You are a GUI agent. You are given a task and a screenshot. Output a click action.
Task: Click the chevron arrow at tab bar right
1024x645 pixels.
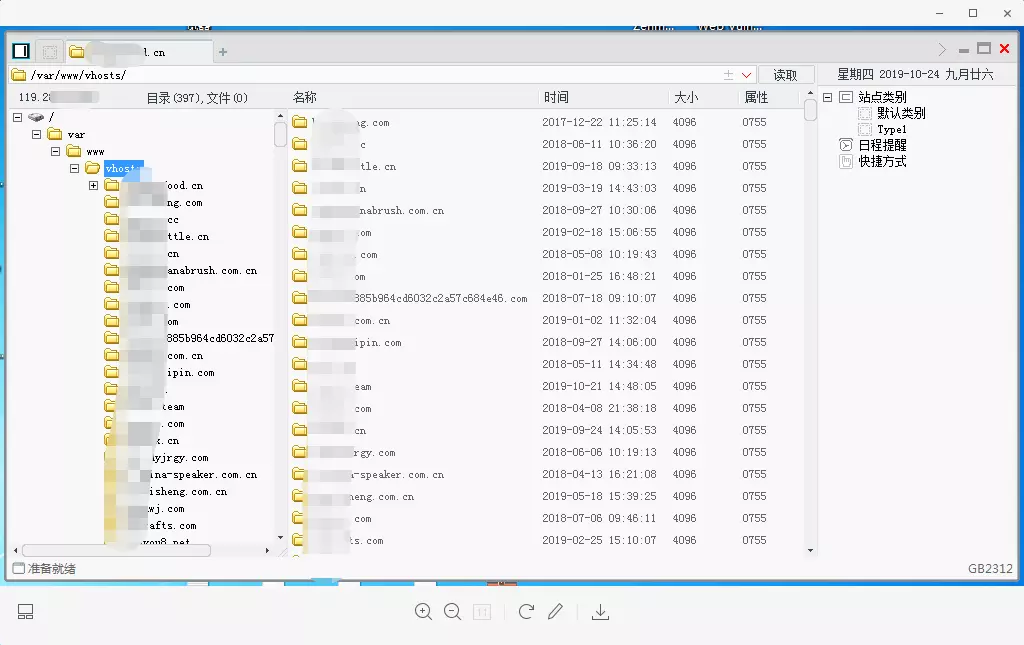(942, 50)
